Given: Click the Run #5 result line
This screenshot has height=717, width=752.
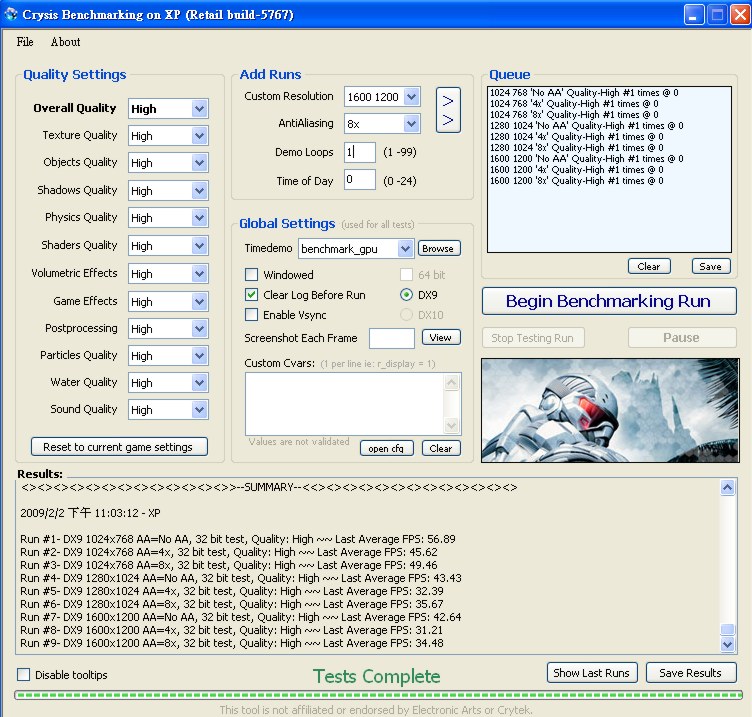Looking at the screenshot, I should coord(232,591).
